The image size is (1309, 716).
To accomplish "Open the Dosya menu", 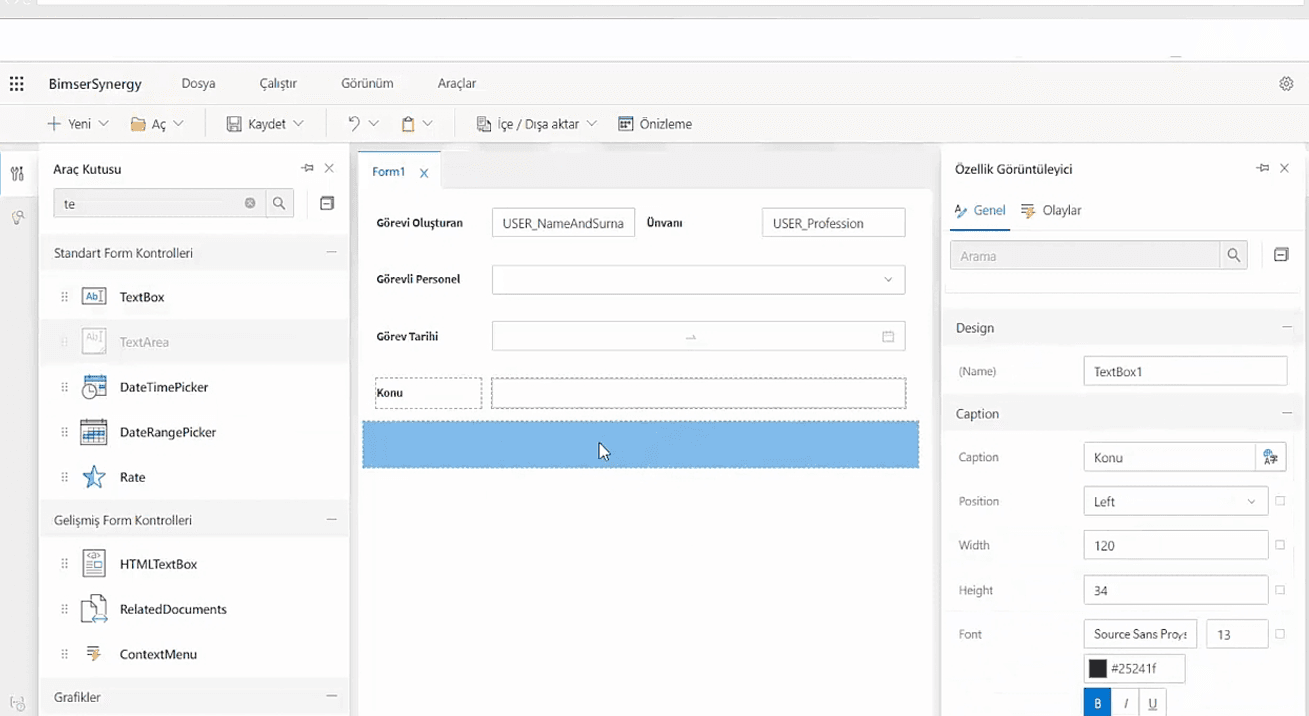I will (x=198, y=84).
